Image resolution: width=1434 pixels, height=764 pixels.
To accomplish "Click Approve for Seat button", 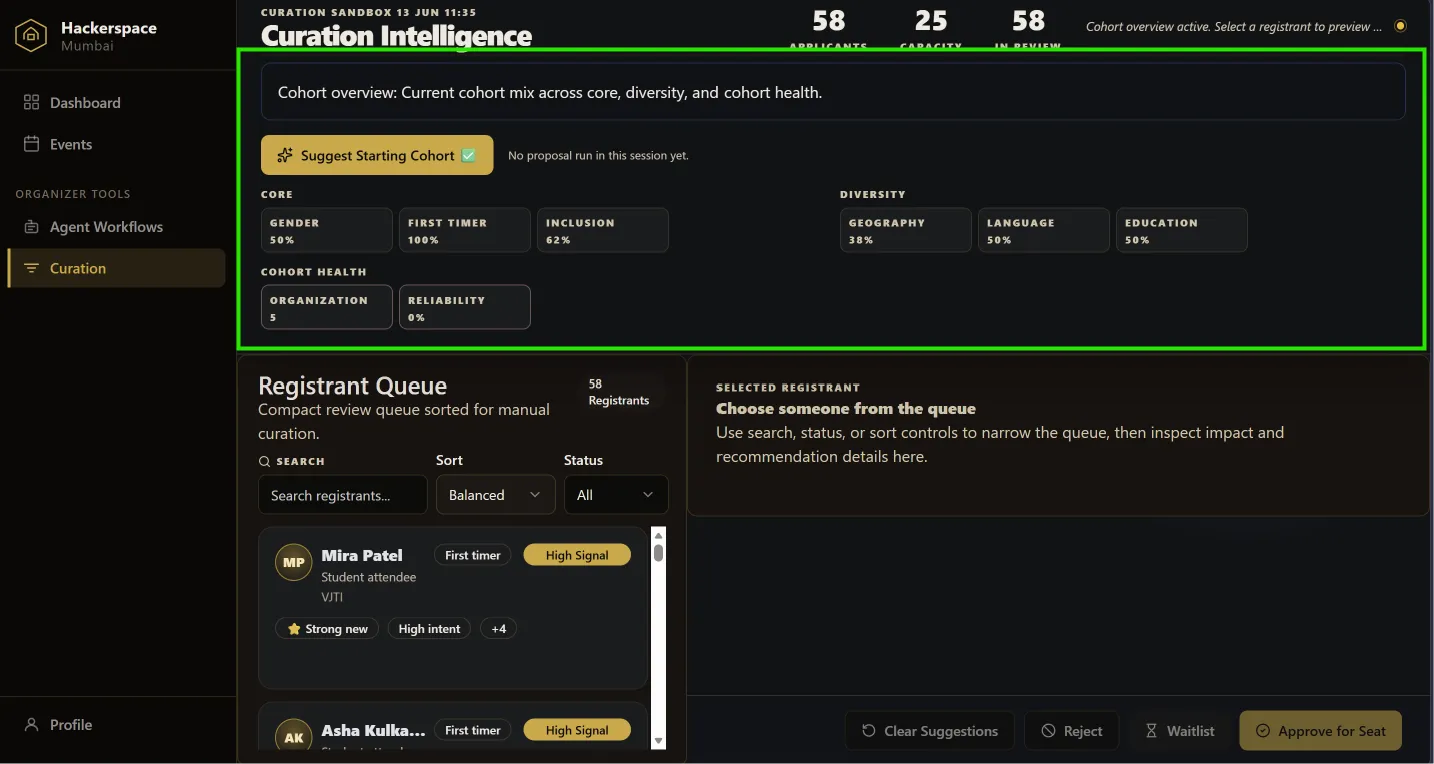I will (x=1321, y=731).
